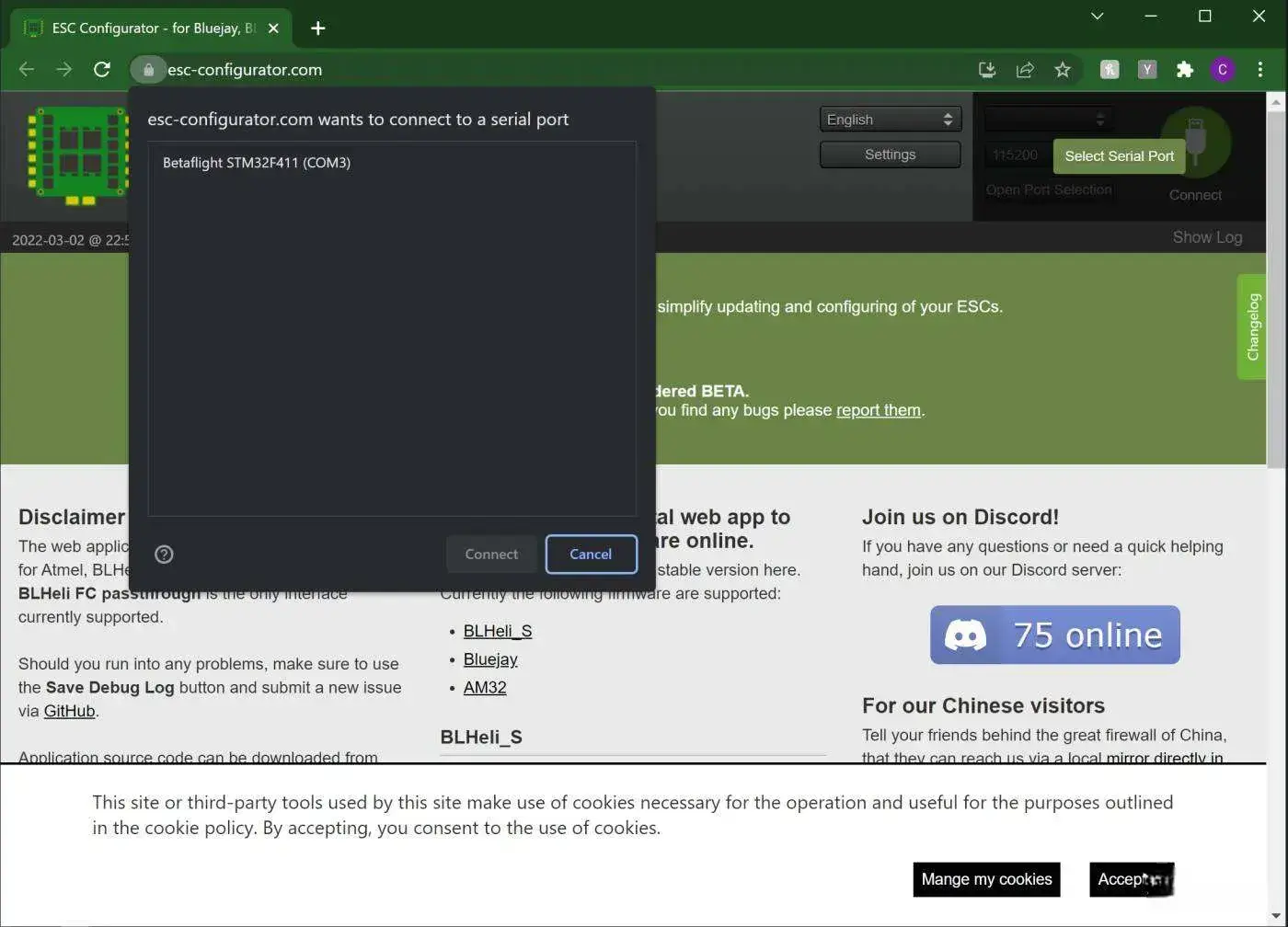Click the Discord logo on the 75 online badge
The height and width of the screenshot is (927, 1288).
click(x=966, y=635)
